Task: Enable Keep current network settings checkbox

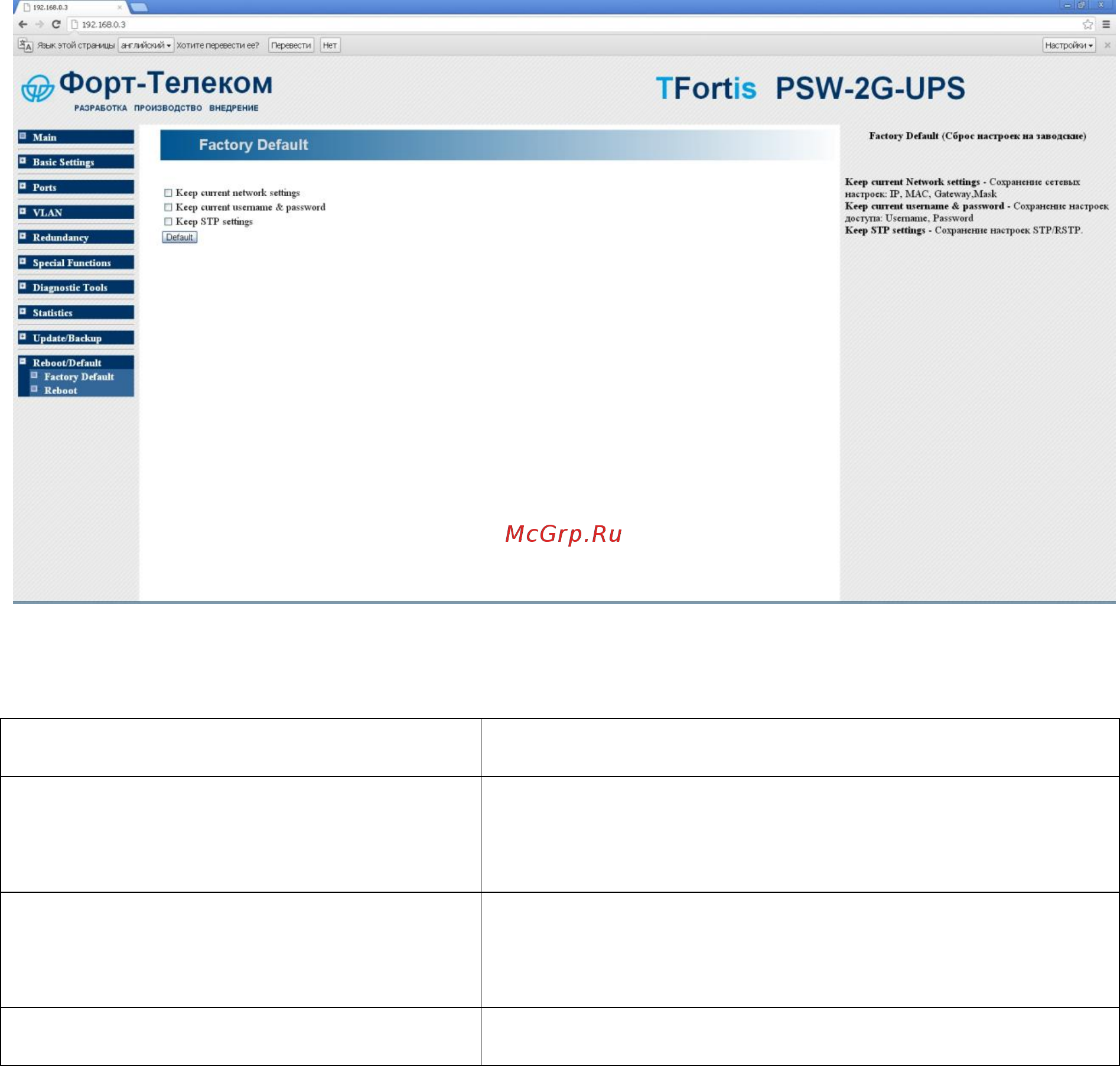Action: [x=168, y=193]
